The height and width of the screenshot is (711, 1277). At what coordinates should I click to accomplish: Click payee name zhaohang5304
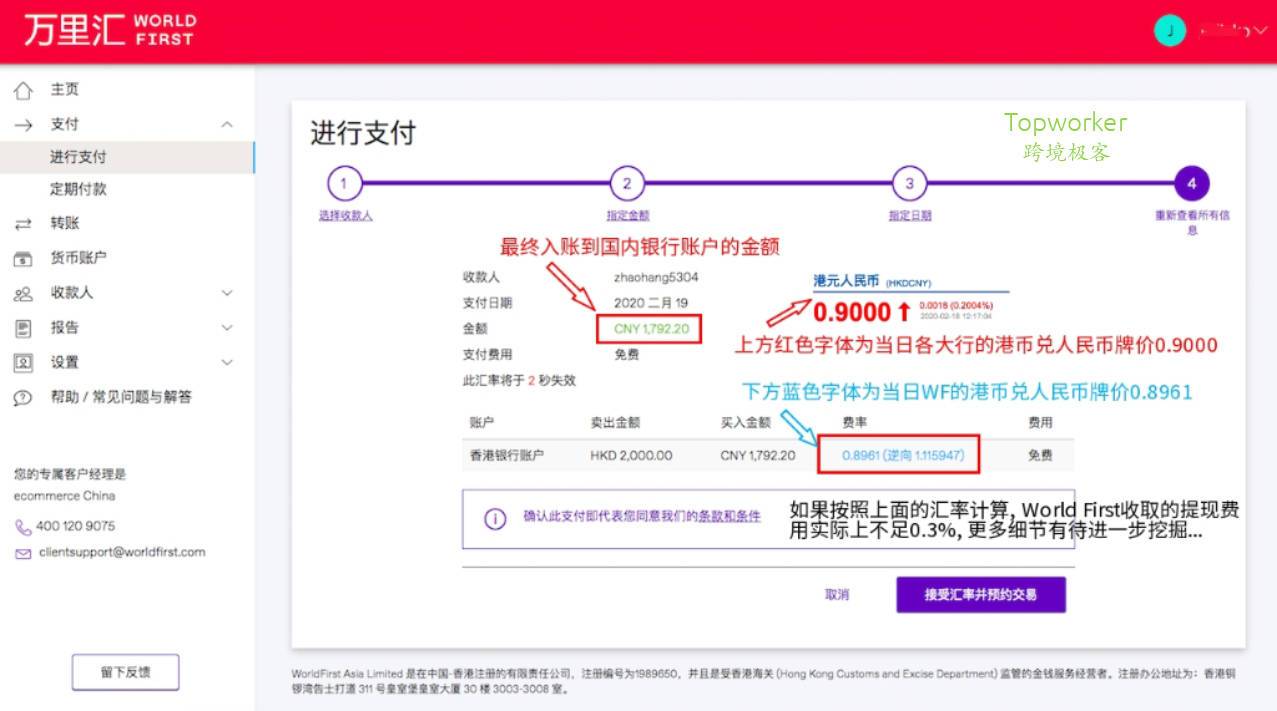[x=655, y=277]
